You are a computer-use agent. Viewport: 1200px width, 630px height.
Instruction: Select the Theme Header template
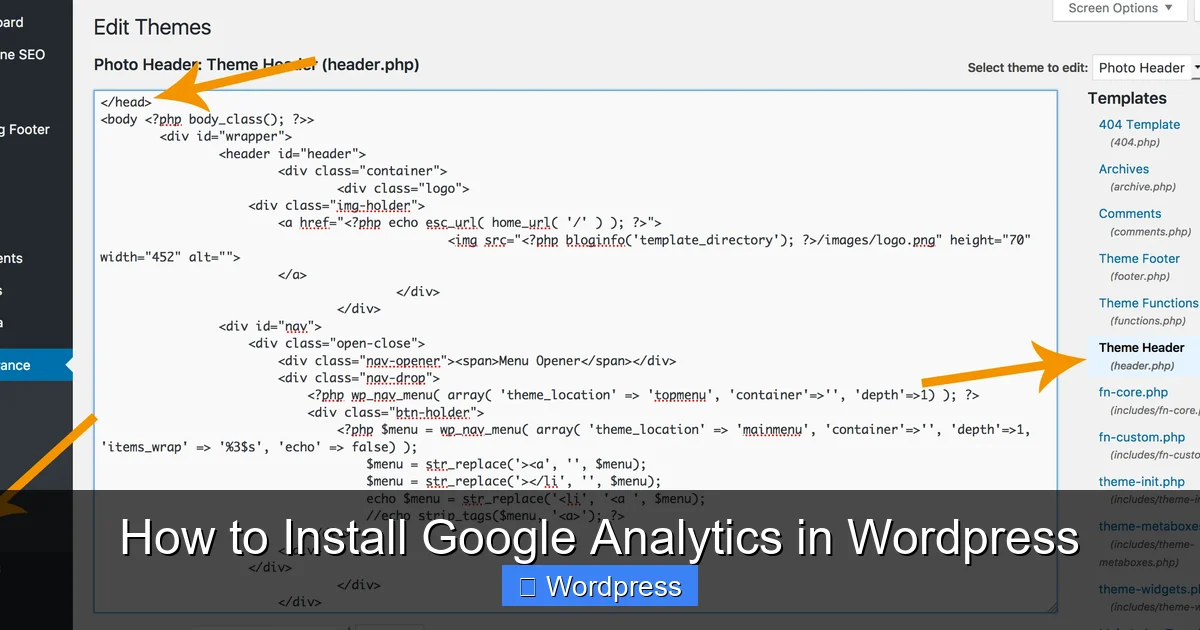click(x=1141, y=347)
